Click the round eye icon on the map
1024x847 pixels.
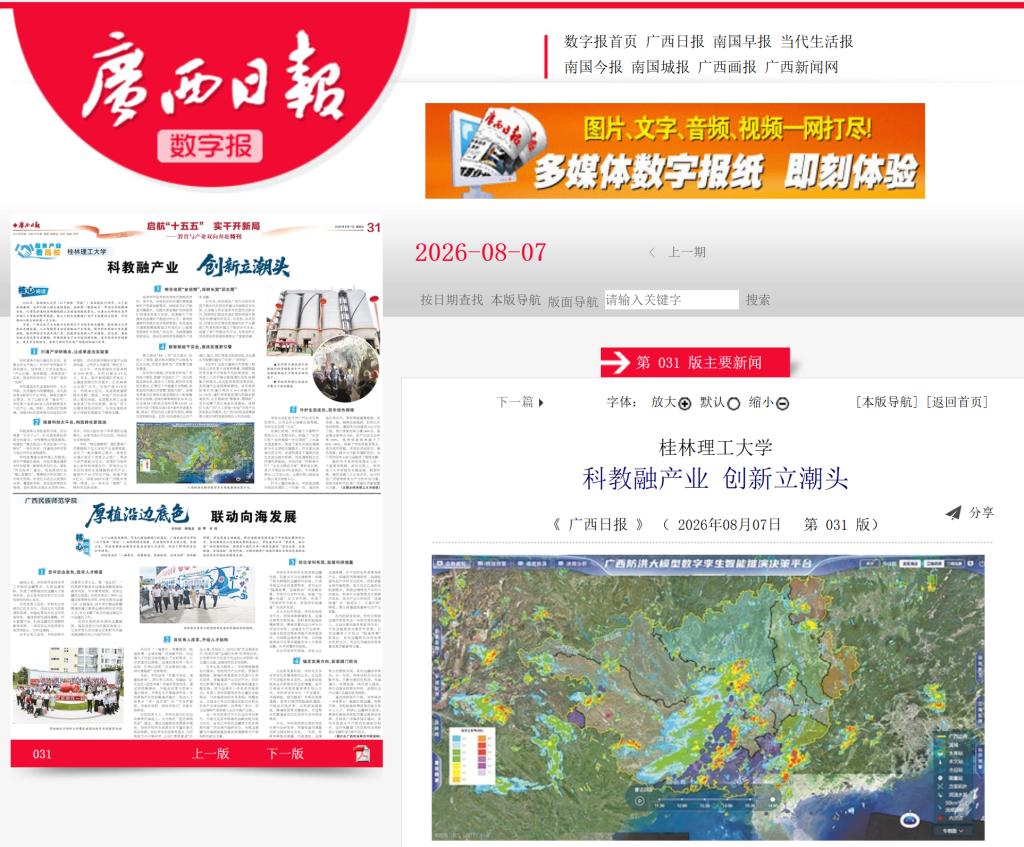pyautogui.click(x=910, y=820)
